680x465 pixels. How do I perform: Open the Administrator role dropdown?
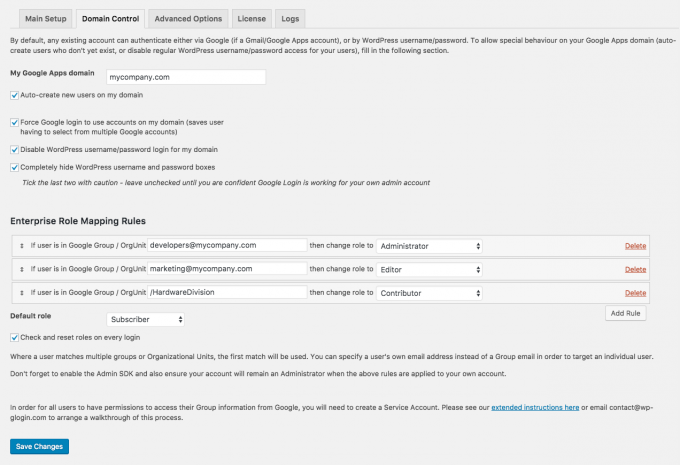(429, 246)
